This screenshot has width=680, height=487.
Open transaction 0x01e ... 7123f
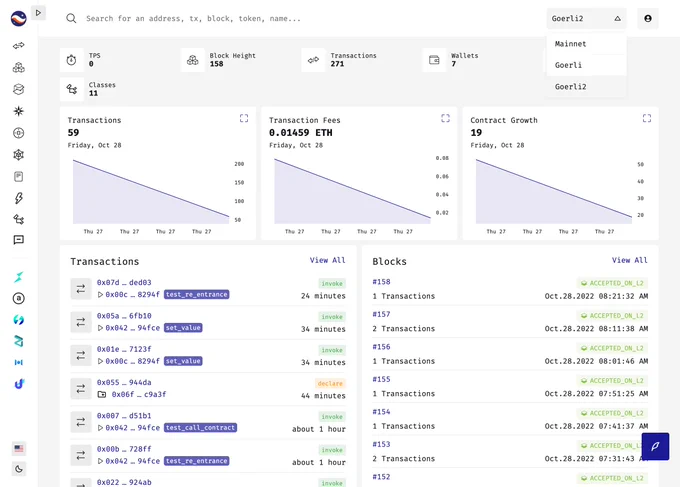pyautogui.click(x=124, y=349)
